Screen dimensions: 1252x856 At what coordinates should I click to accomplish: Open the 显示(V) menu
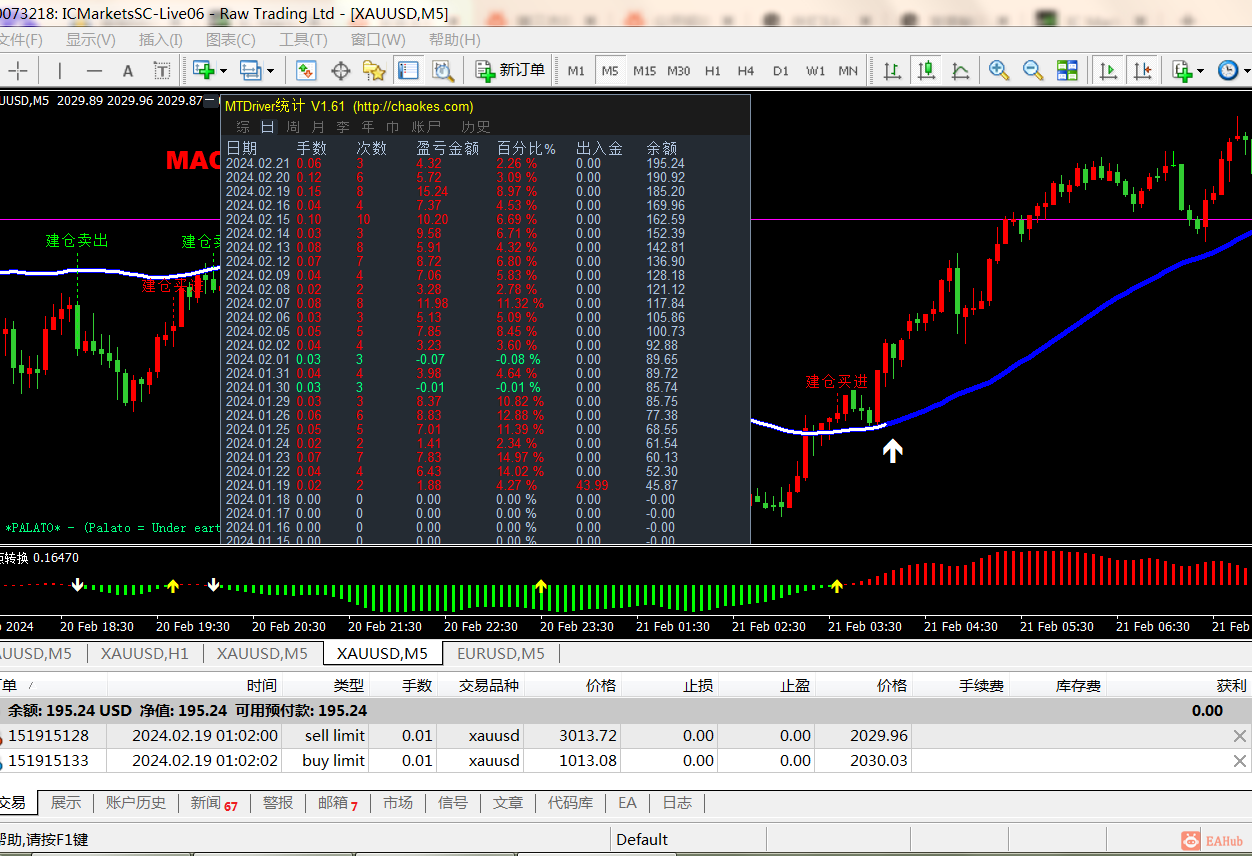(x=91, y=39)
